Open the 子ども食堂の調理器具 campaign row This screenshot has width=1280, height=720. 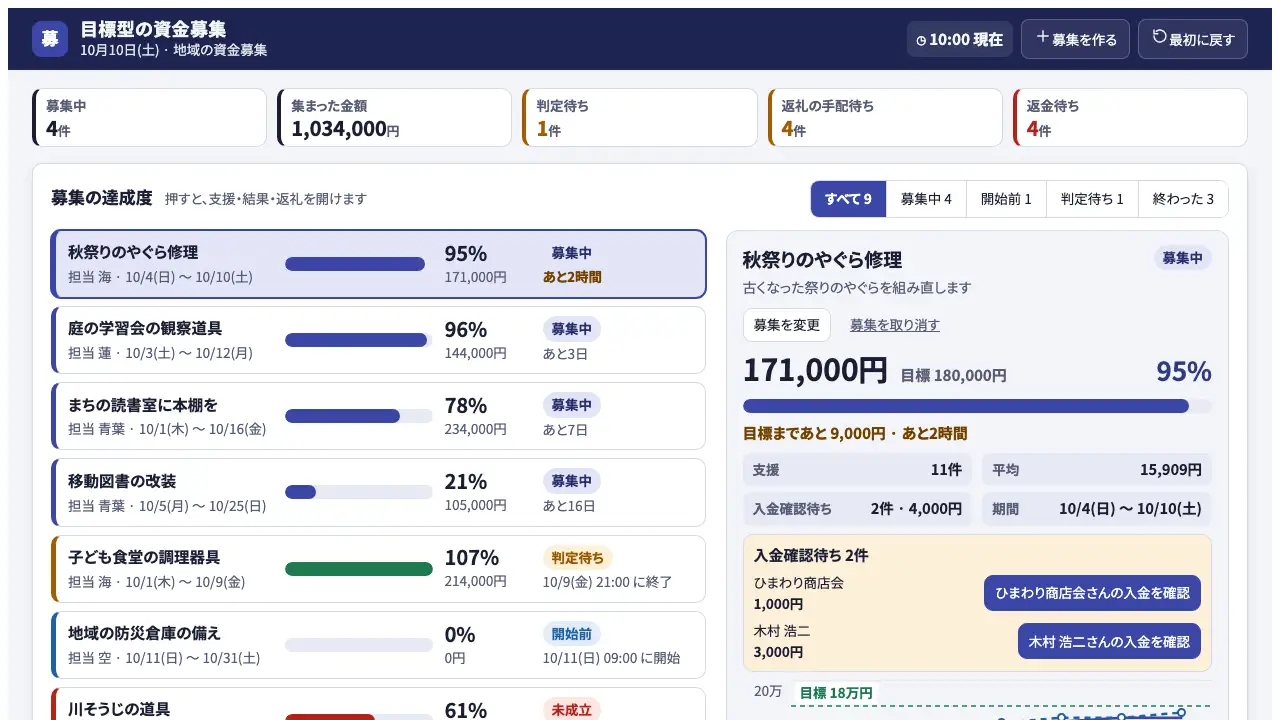[379, 568]
